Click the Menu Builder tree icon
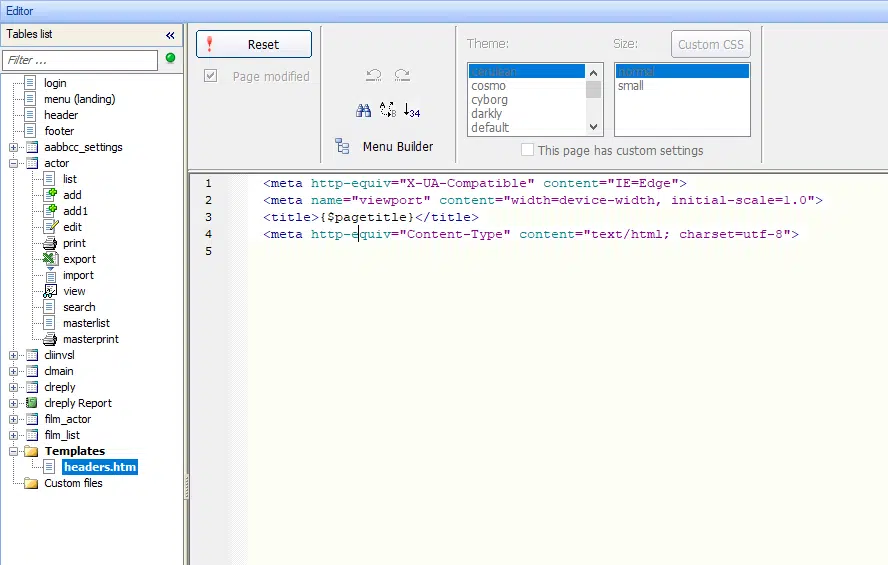This screenshot has height=565, width=888. click(x=342, y=146)
